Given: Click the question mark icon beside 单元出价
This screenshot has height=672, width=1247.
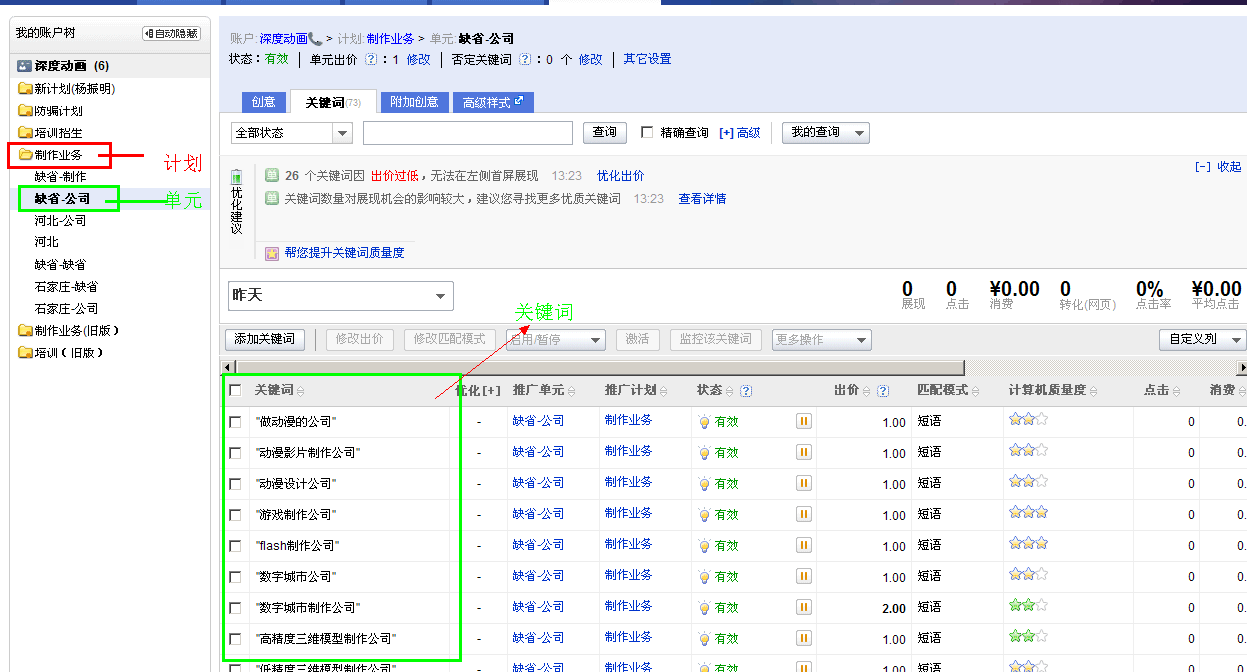Looking at the screenshot, I should click(369, 59).
